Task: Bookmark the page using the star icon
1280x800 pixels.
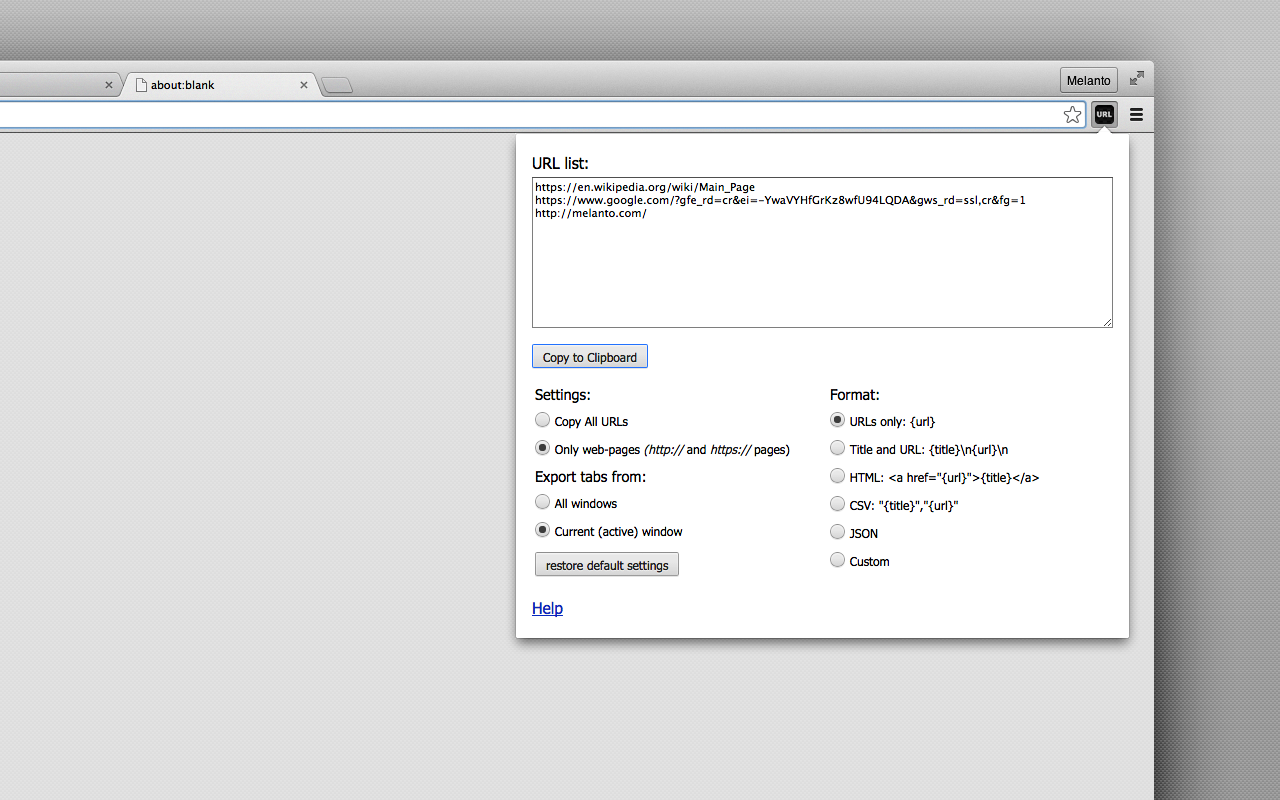Action: [1072, 114]
